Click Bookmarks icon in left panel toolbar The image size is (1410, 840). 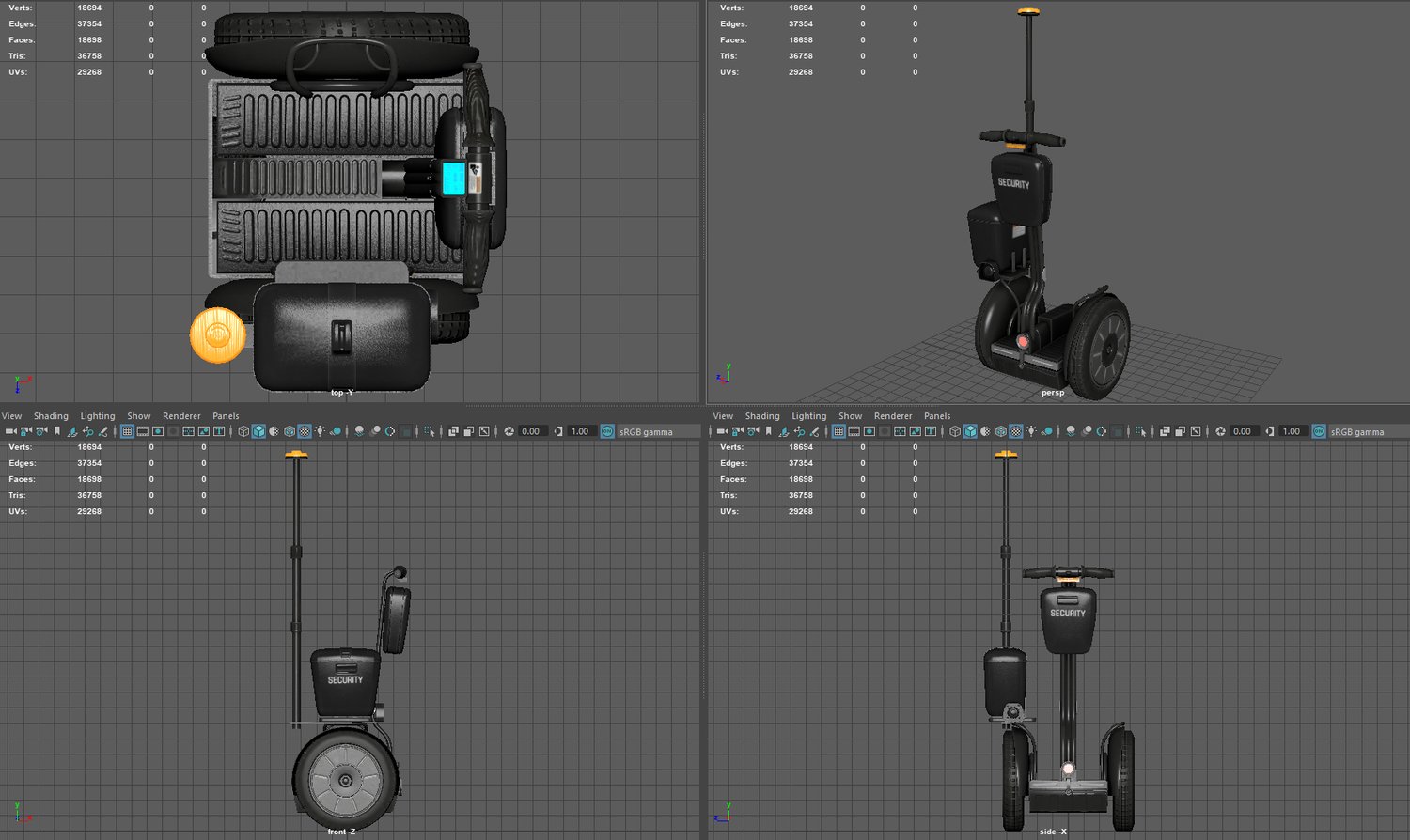[56, 431]
